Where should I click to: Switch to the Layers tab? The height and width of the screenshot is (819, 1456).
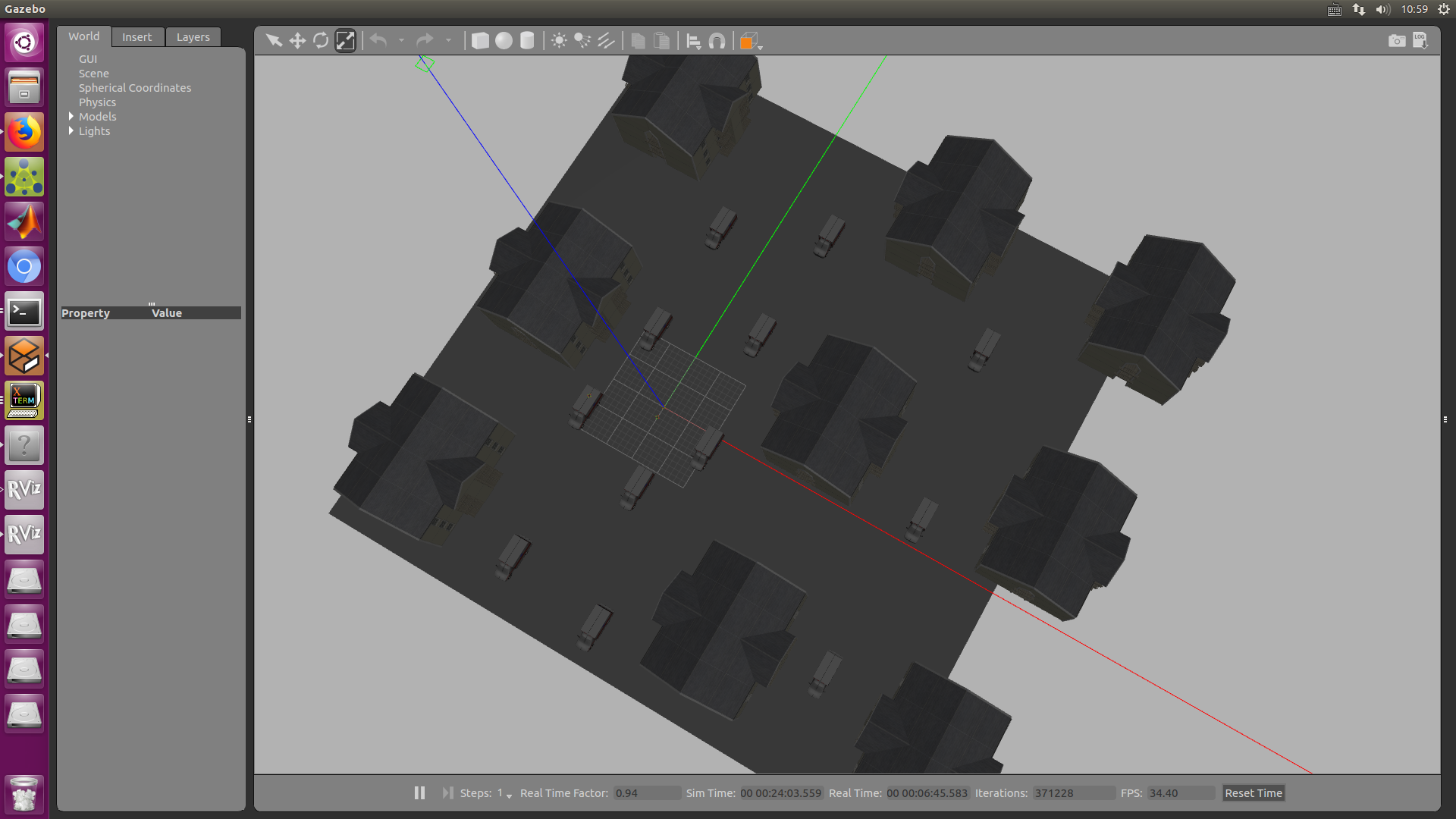(193, 36)
